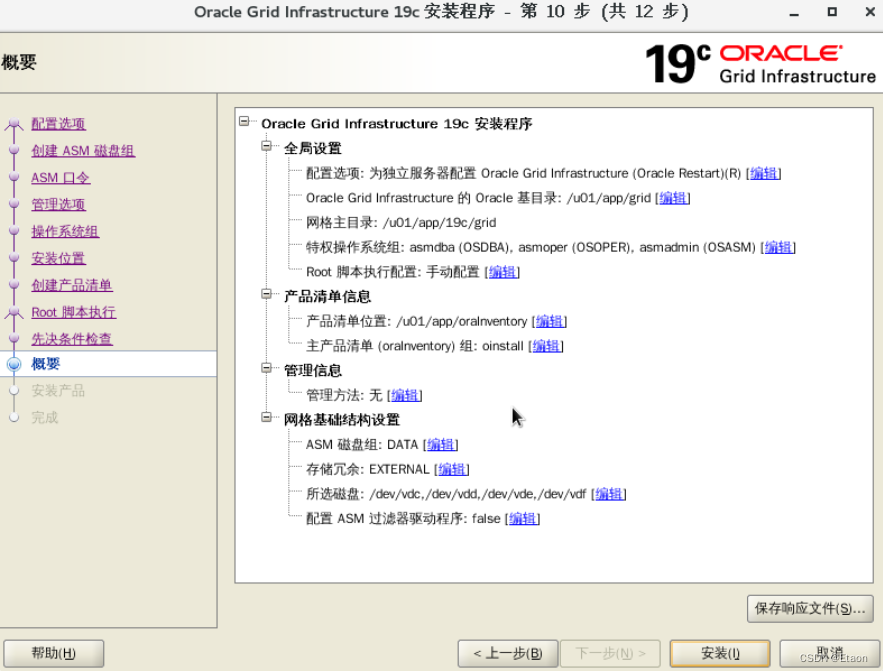This screenshot has width=883, height=672.
Task: Cancel the installer with 取消 button
Action: pos(830,653)
